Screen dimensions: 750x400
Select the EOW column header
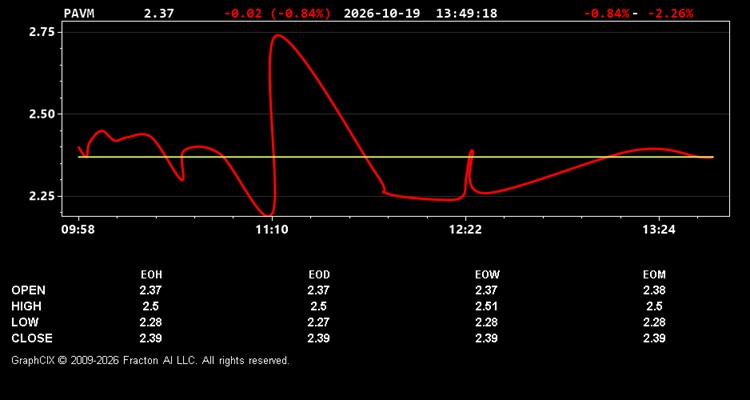coord(487,275)
